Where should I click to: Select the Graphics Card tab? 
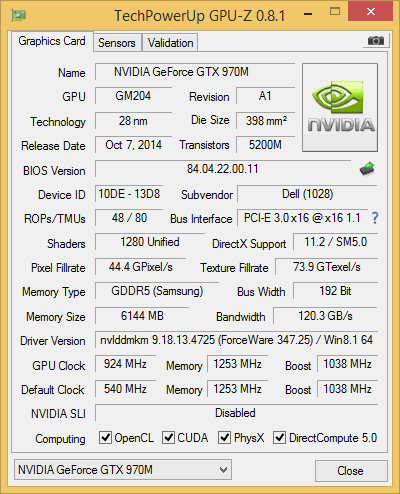click(52, 41)
